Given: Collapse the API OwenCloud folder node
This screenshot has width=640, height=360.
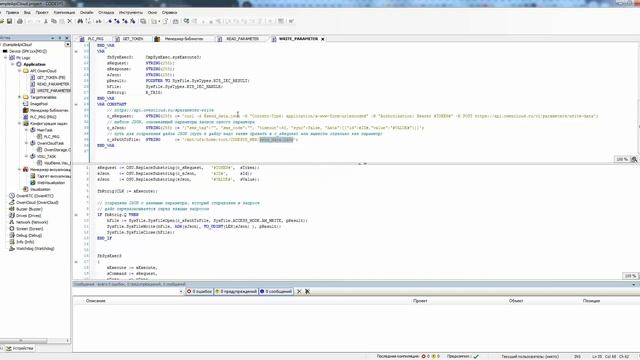Looking at the screenshot, I should 20,71.
